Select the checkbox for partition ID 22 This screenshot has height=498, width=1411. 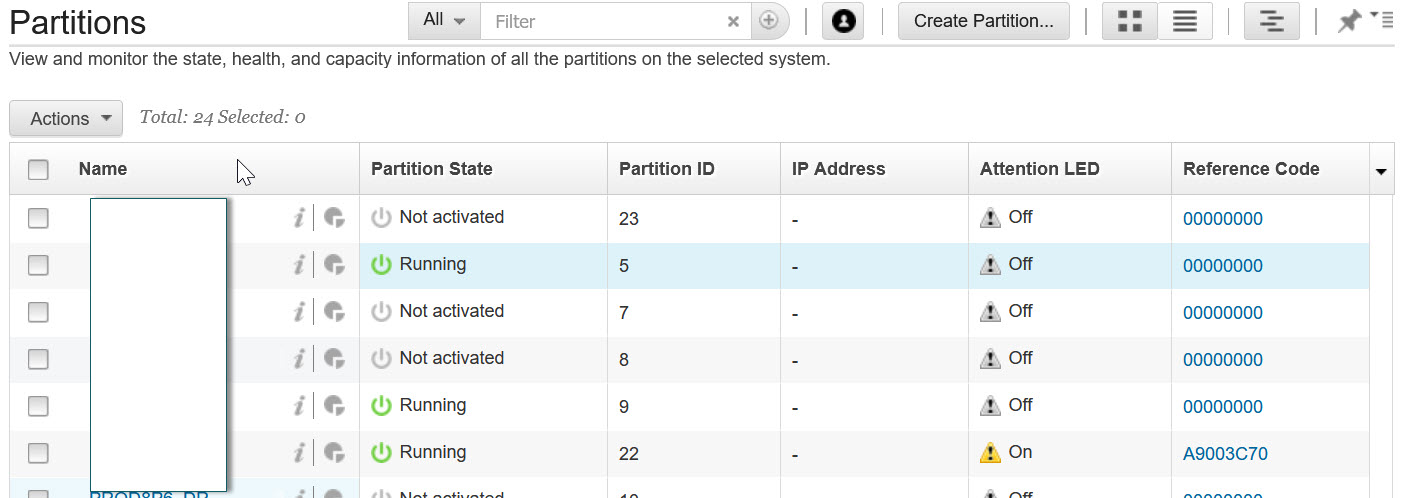click(x=38, y=453)
